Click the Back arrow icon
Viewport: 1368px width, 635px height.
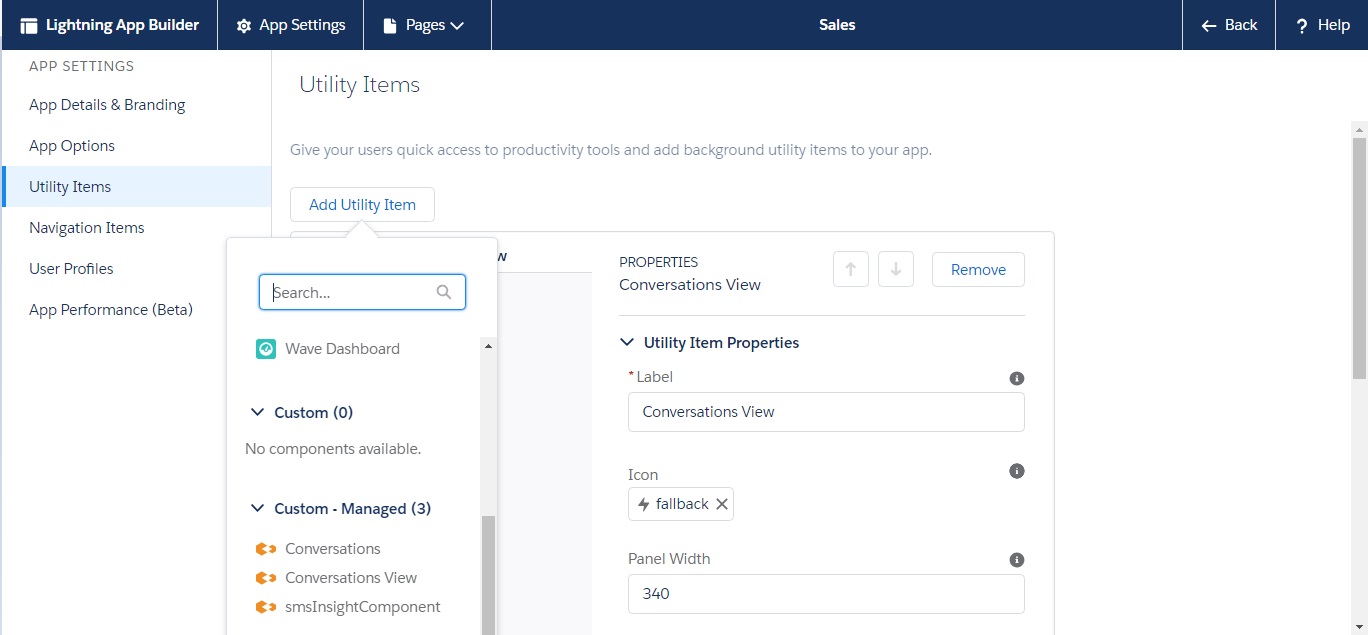[1209, 26]
